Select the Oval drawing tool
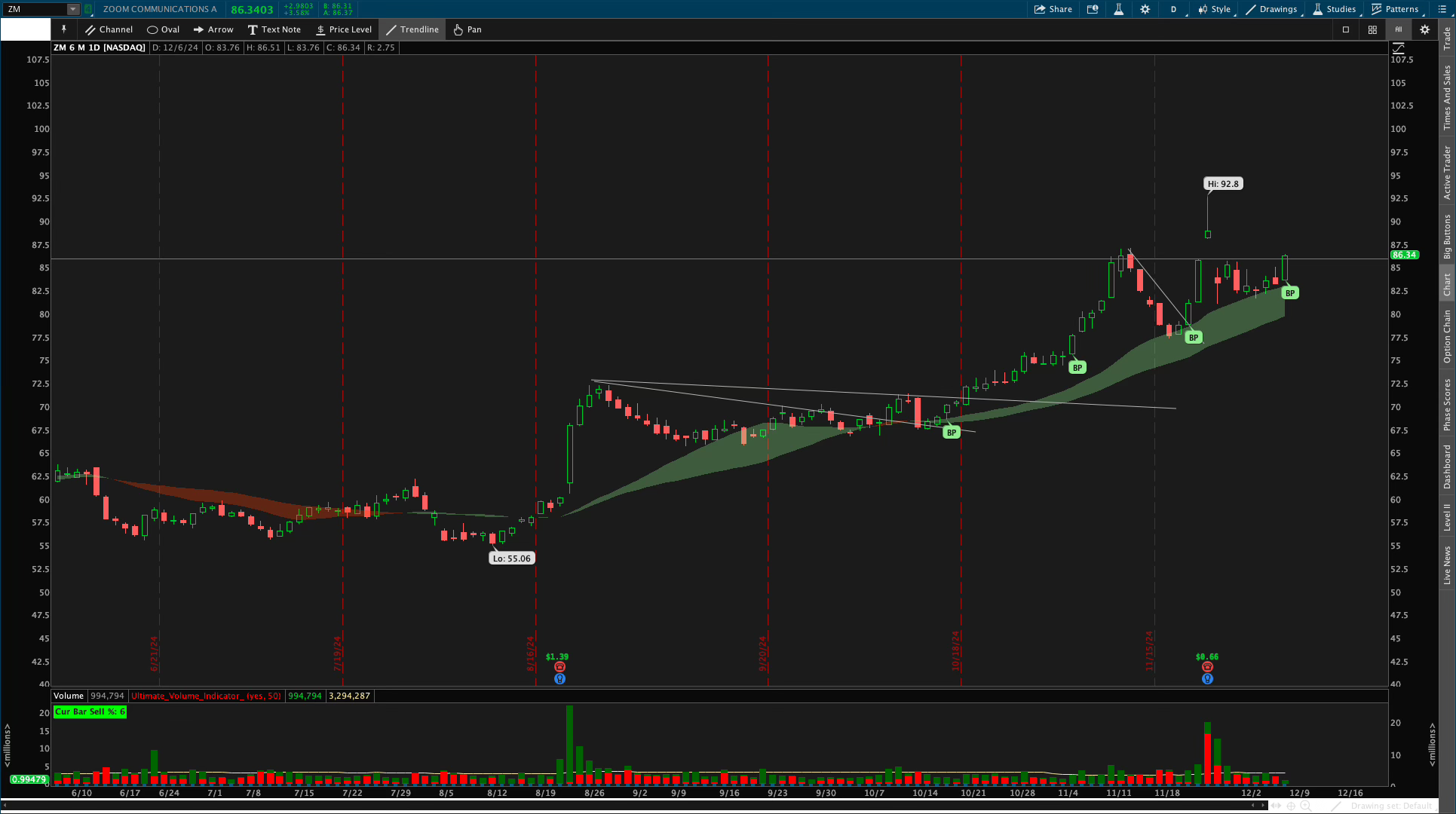Viewport: 1456px width, 814px height. pyautogui.click(x=164, y=29)
